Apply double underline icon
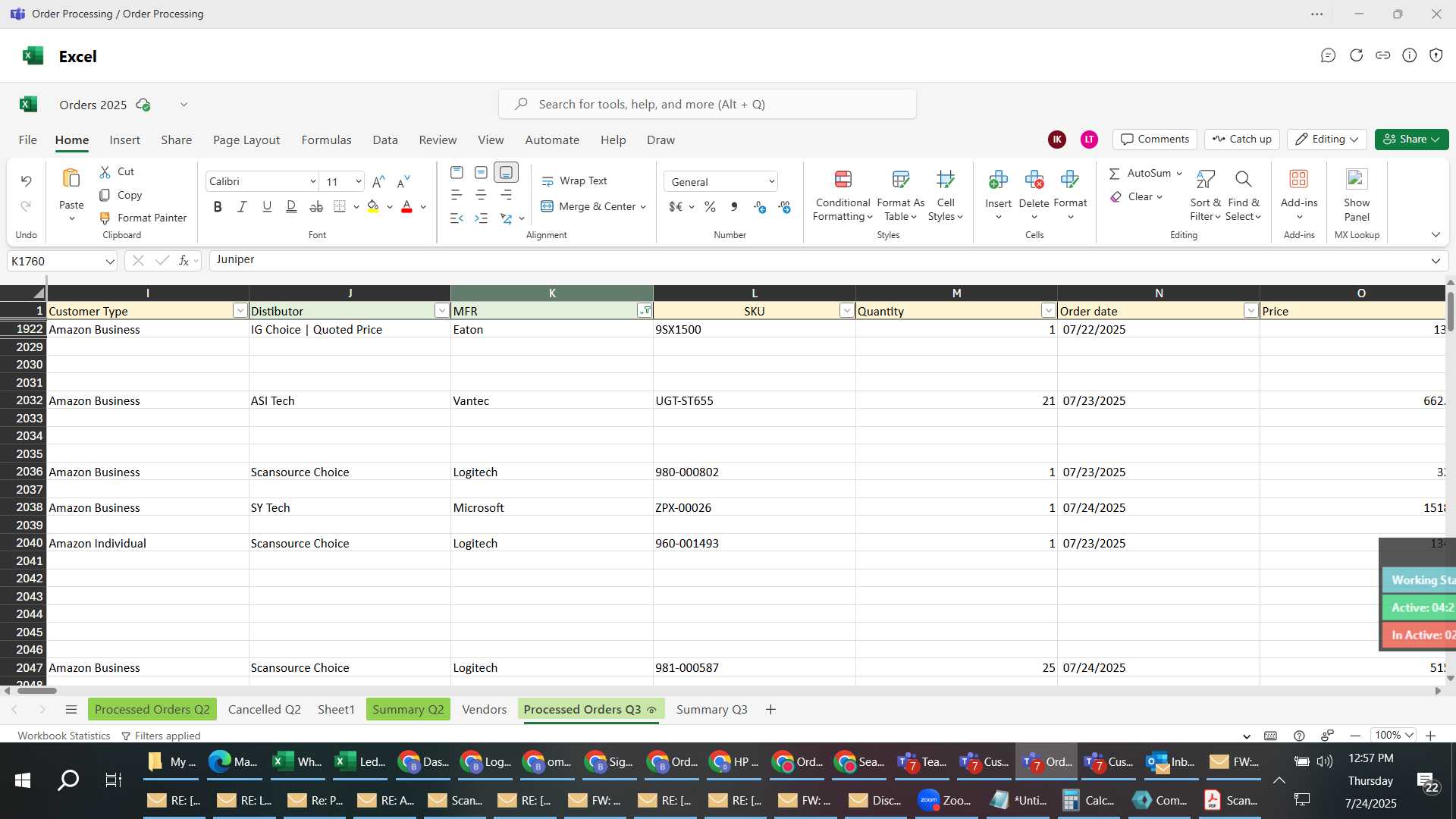Viewport: 1456px width, 819px height. (x=291, y=206)
